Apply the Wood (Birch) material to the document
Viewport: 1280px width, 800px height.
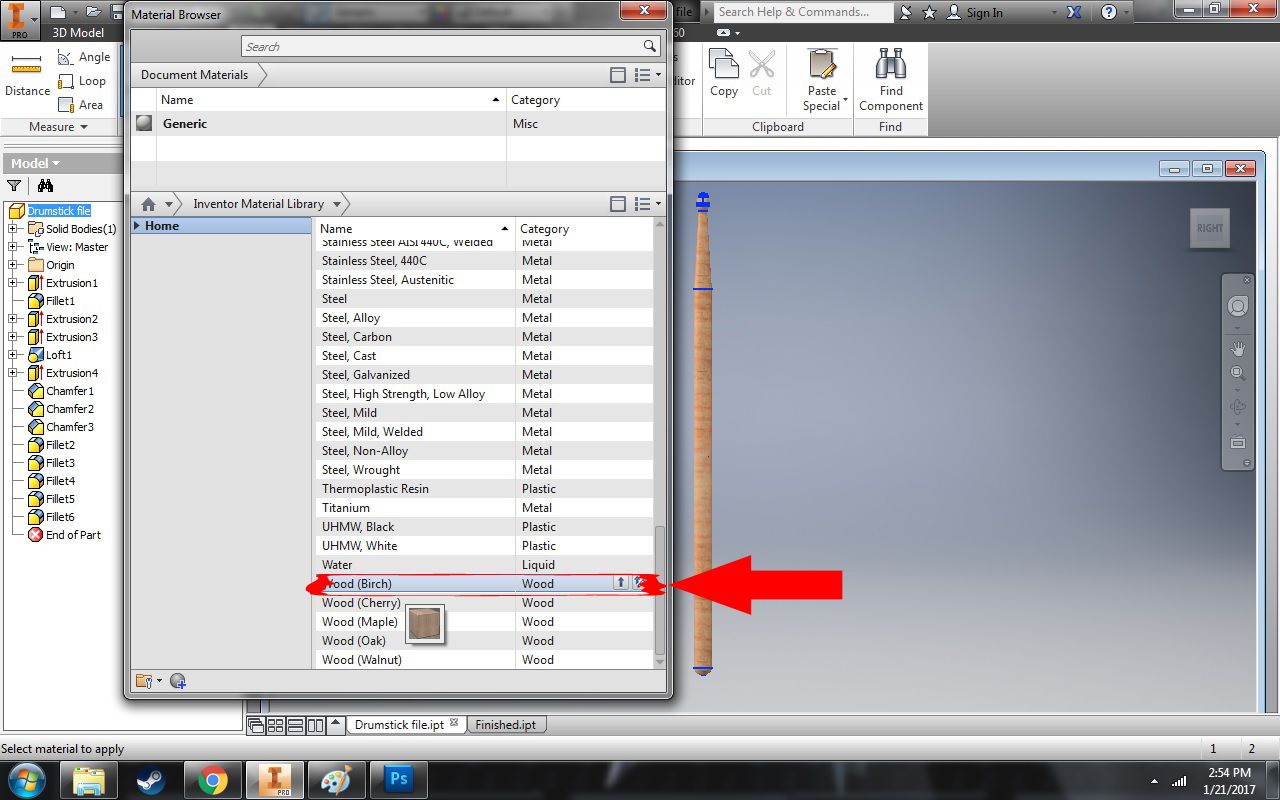[621, 583]
